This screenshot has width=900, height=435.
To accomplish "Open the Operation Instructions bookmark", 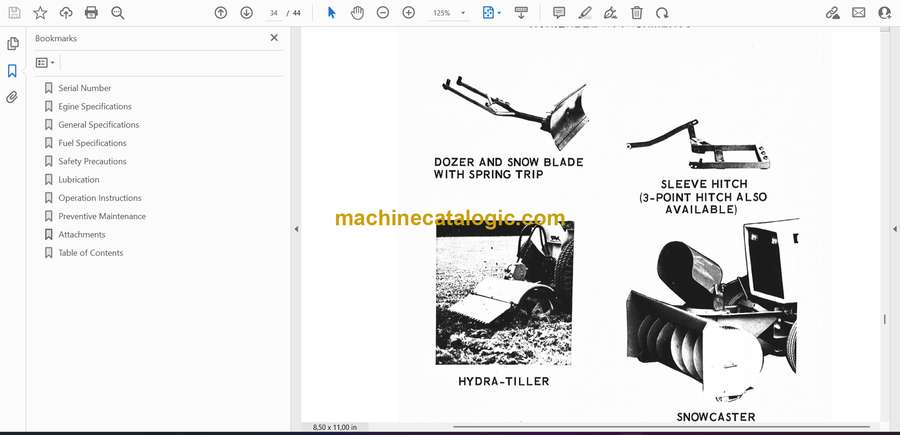I will [x=99, y=198].
